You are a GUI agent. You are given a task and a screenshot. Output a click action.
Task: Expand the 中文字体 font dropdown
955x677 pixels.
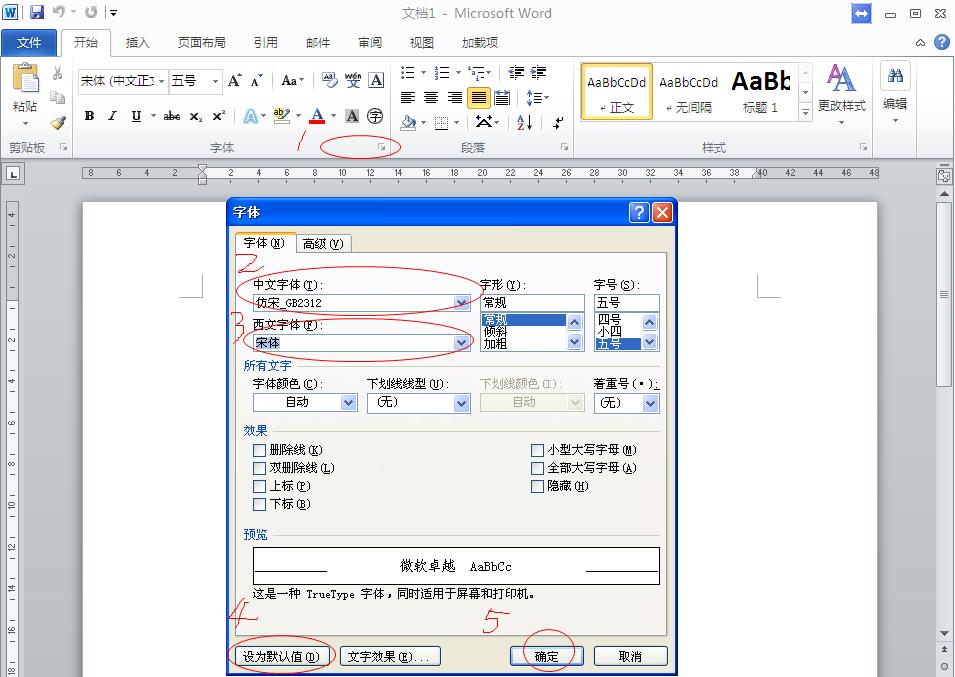coord(461,303)
